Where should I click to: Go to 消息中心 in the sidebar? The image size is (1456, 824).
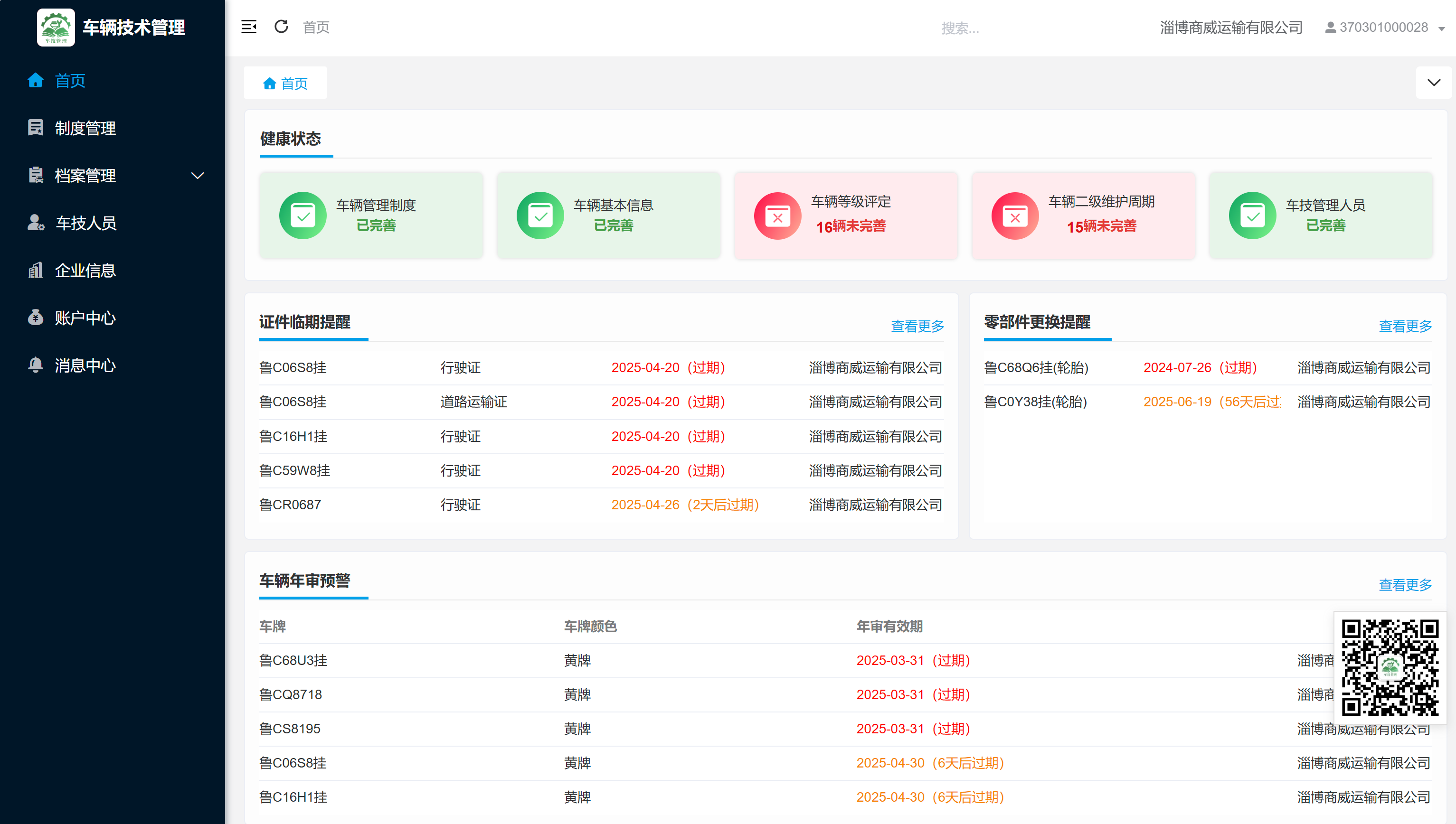[x=85, y=365]
